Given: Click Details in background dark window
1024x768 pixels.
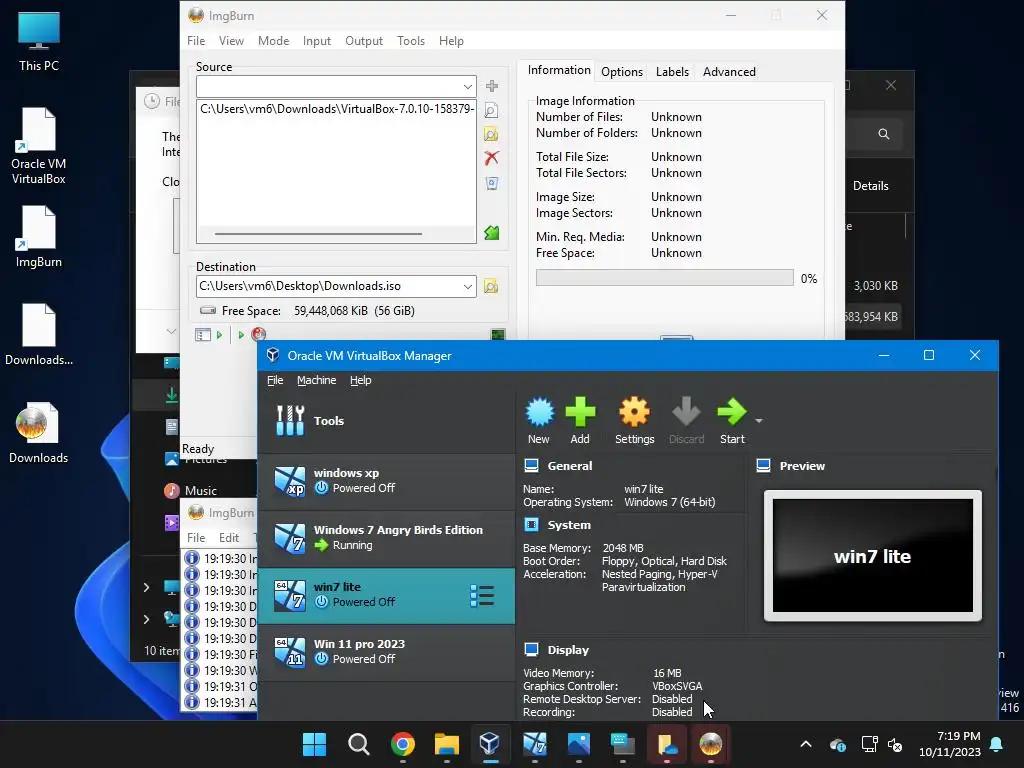Looking at the screenshot, I should point(871,186).
